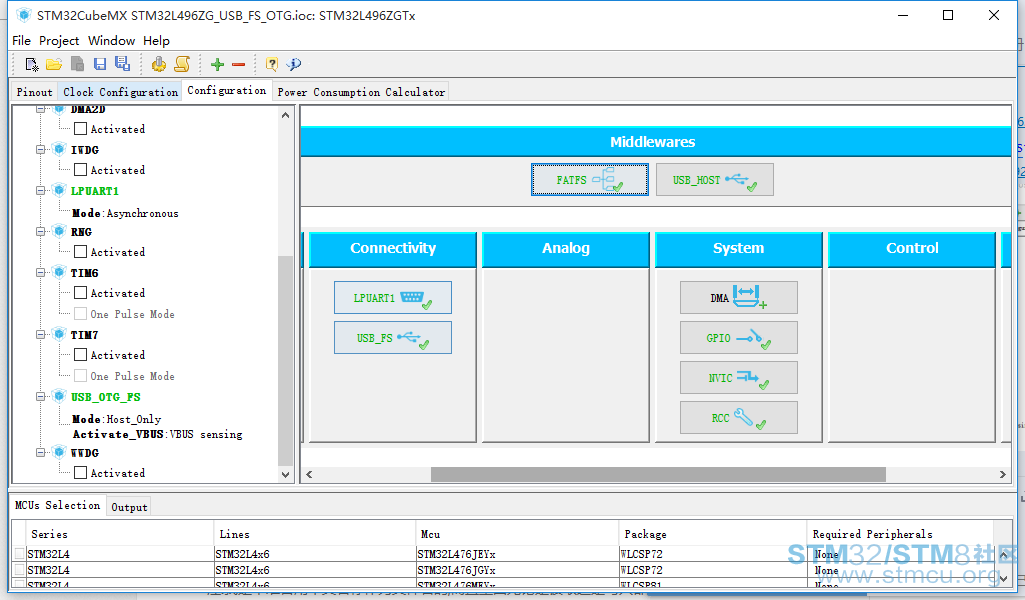Open the File menu
1025x600 pixels.
(22, 41)
